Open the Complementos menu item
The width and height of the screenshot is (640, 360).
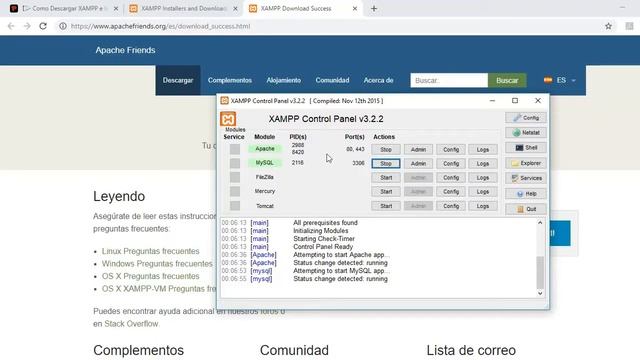pyautogui.click(x=230, y=80)
